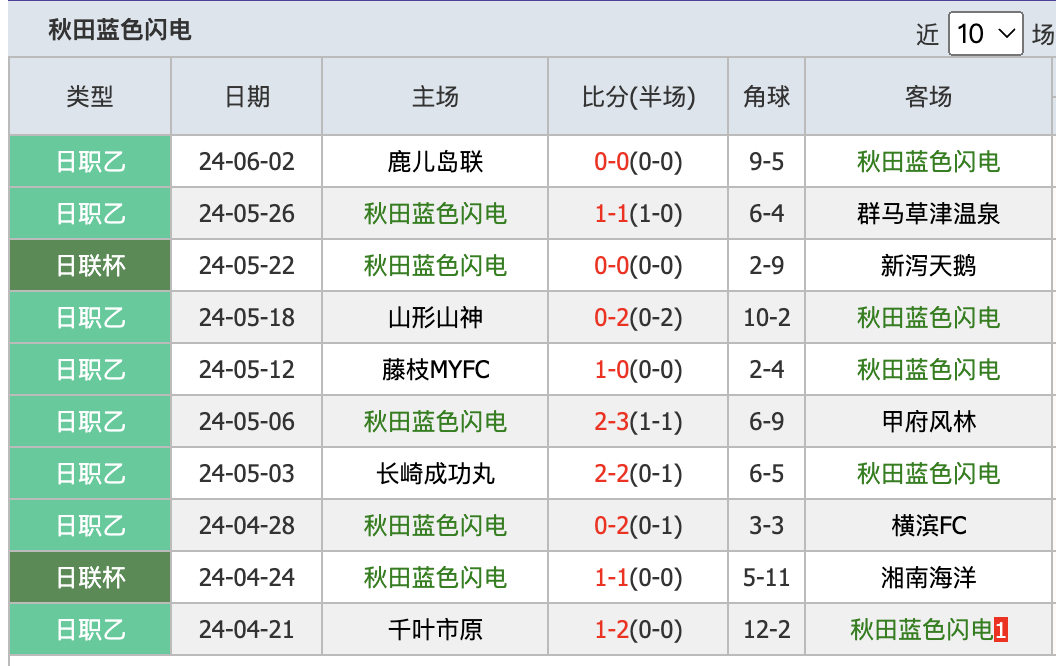Click the corner count 9-5
1056x666 pixels.
766,162
